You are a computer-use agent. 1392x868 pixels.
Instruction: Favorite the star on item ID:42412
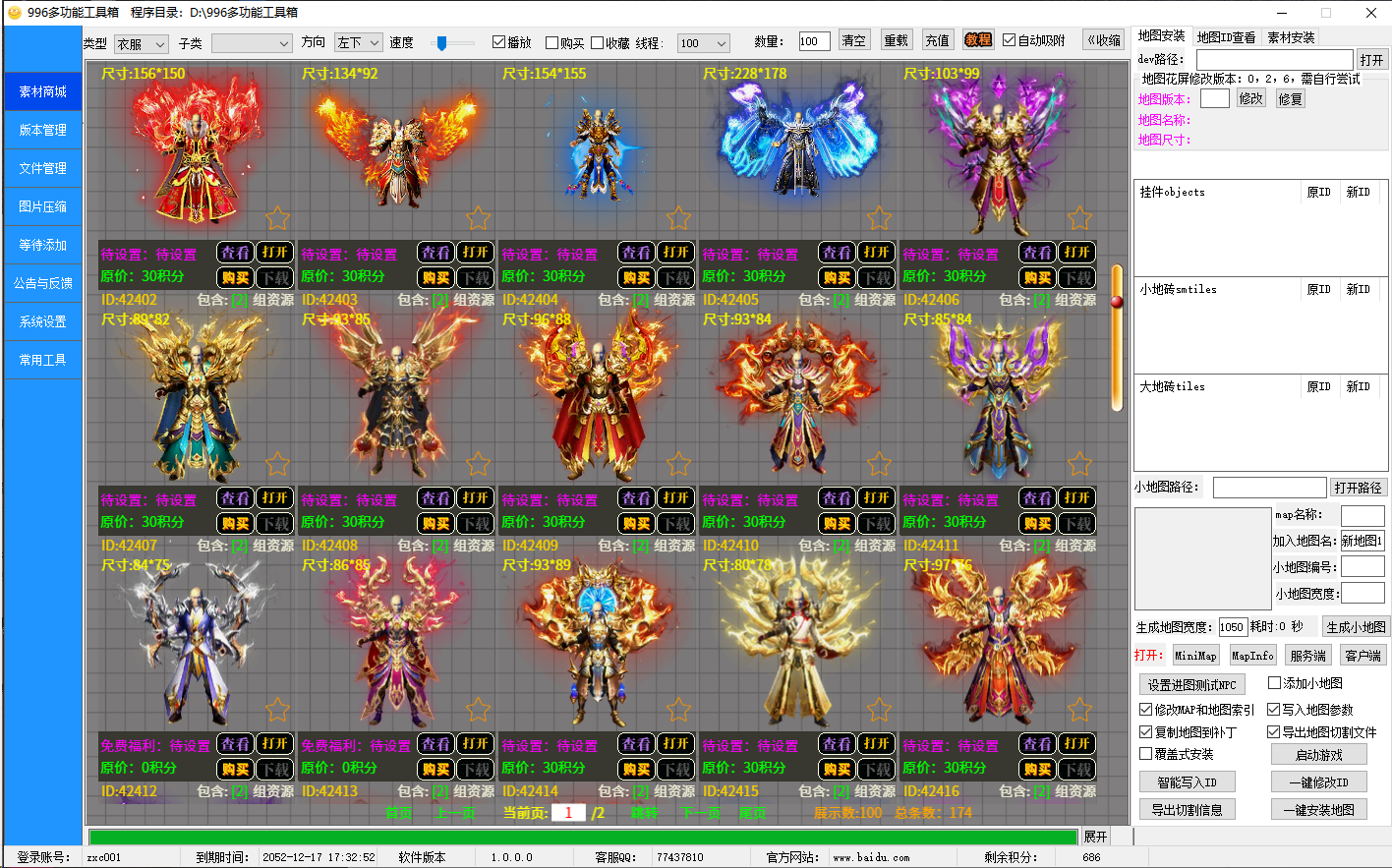point(278,710)
